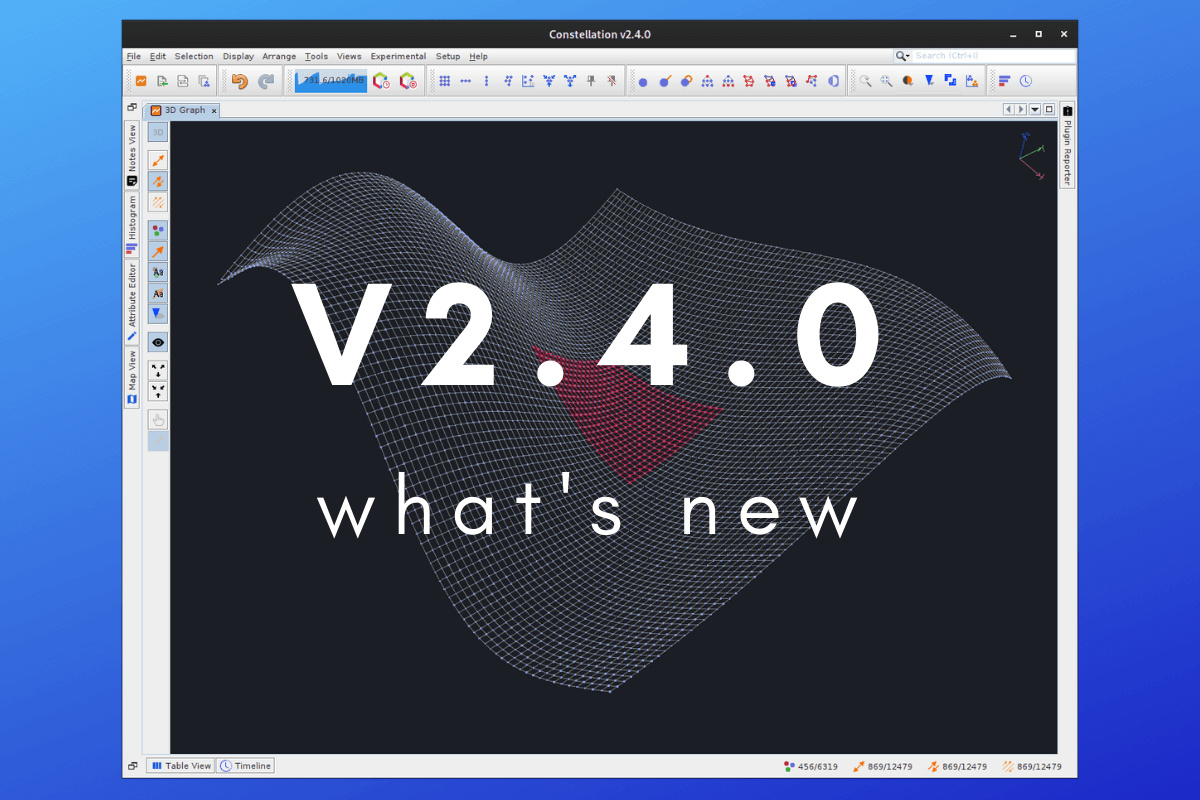Open the Experimental menu
The width and height of the screenshot is (1200, 800).
pos(398,56)
